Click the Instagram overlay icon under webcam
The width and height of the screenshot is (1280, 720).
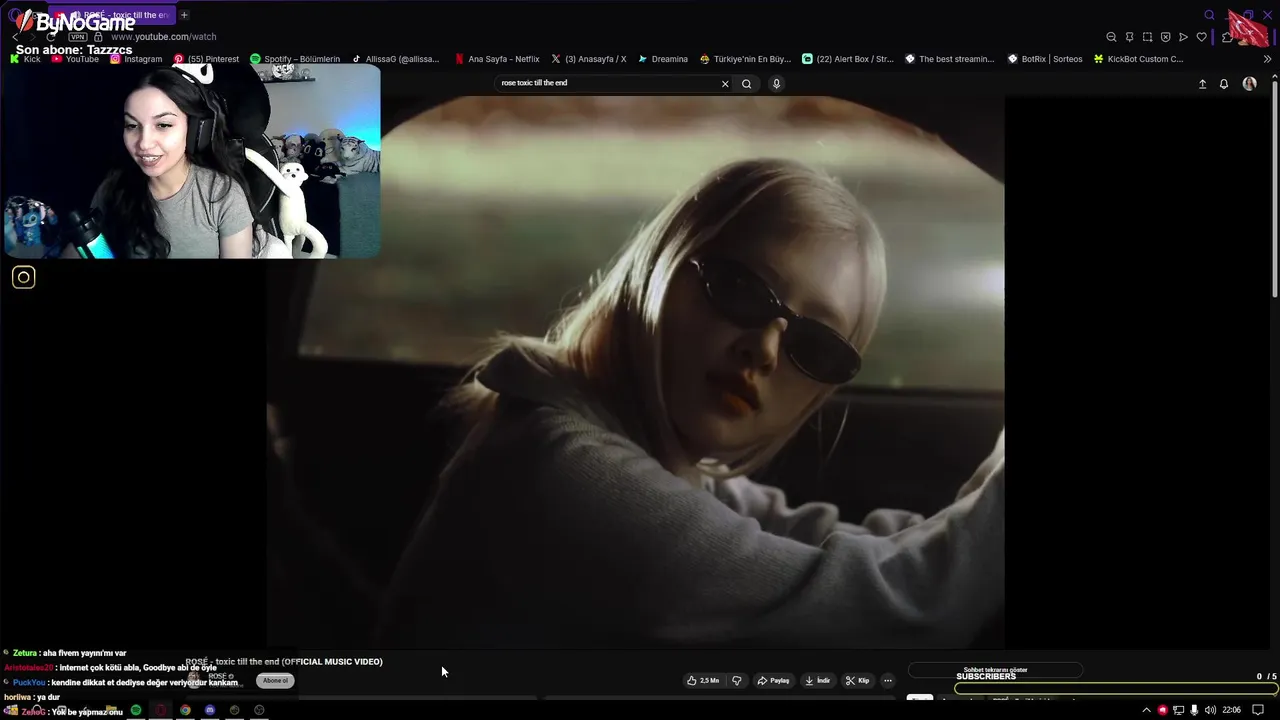[24, 278]
